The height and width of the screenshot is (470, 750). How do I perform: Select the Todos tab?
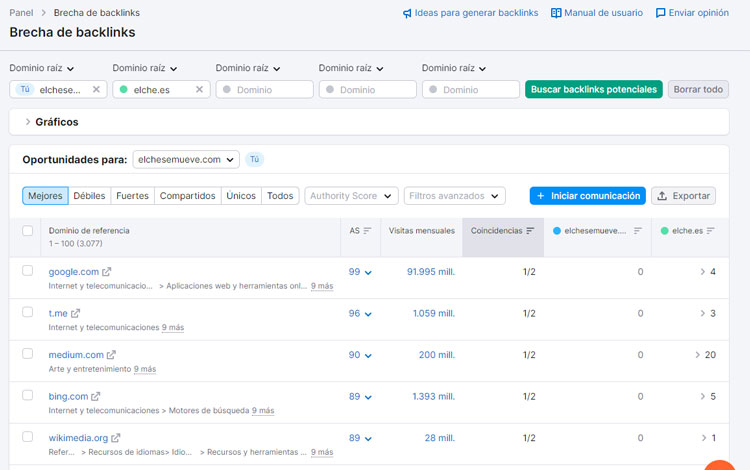tap(280, 196)
